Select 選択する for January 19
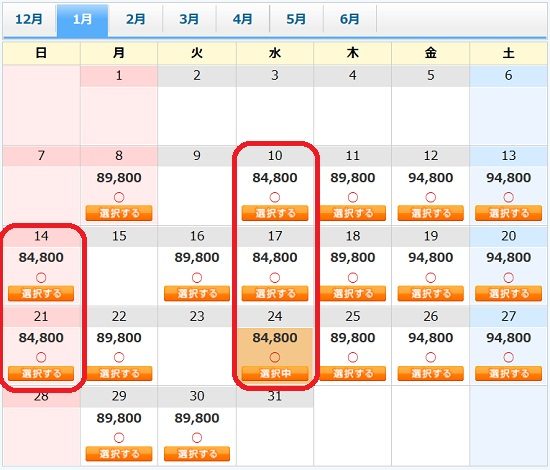550x470 pixels. [431, 294]
